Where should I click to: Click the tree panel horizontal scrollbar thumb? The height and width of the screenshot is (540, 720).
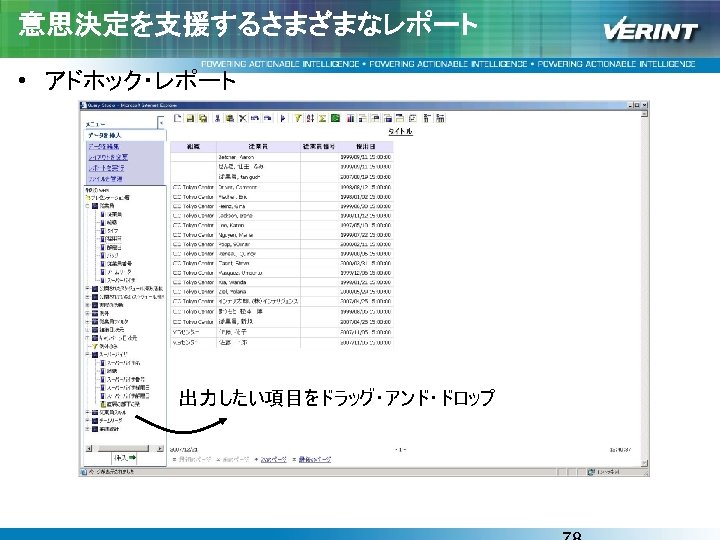click(x=124, y=449)
